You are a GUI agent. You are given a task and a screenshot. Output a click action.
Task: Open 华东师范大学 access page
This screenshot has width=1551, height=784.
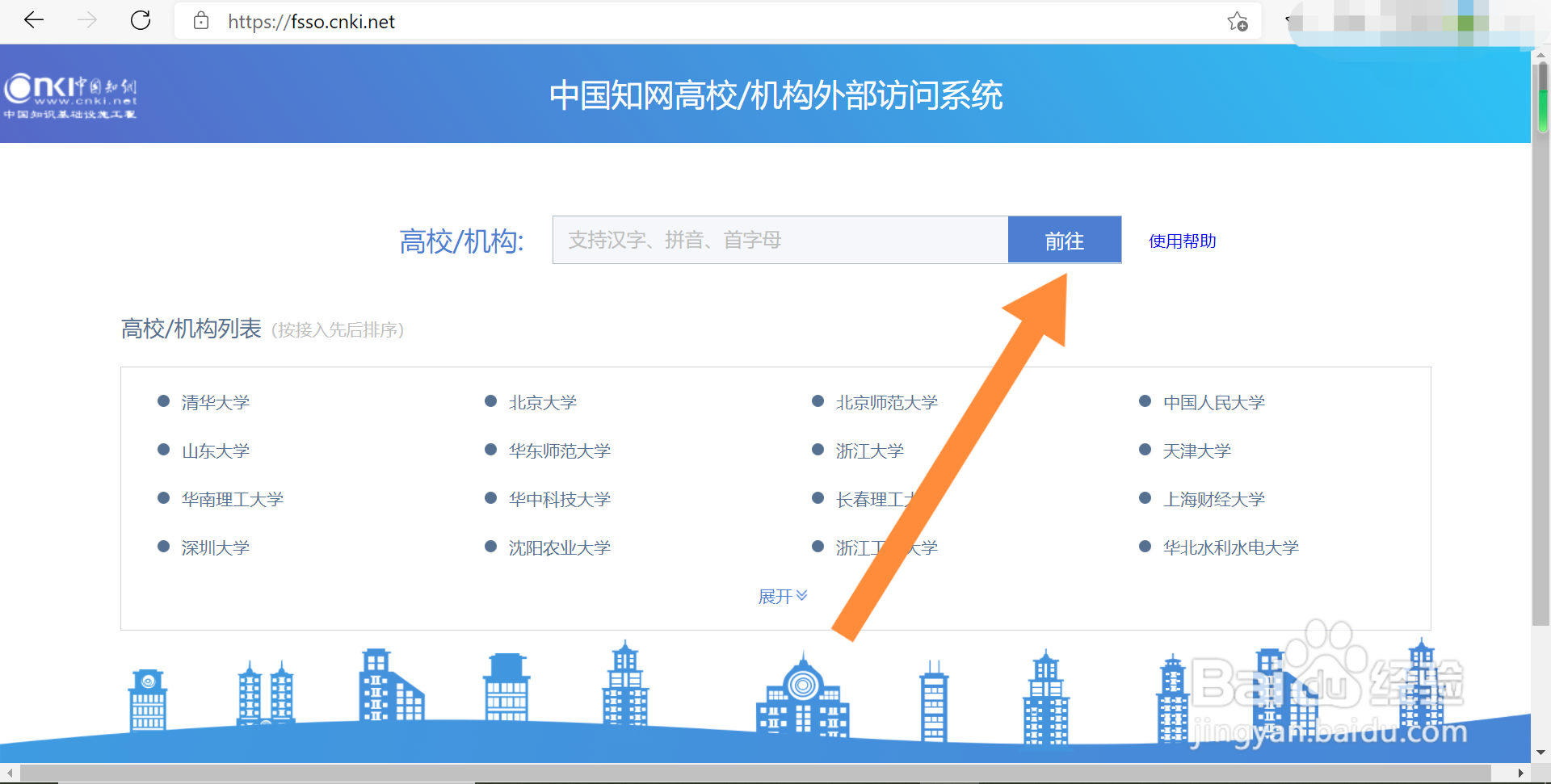tap(558, 451)
